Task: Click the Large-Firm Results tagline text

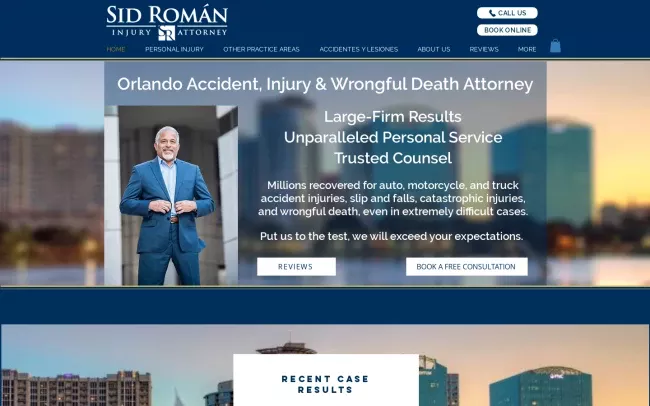Action: click(x=393, y=117)
